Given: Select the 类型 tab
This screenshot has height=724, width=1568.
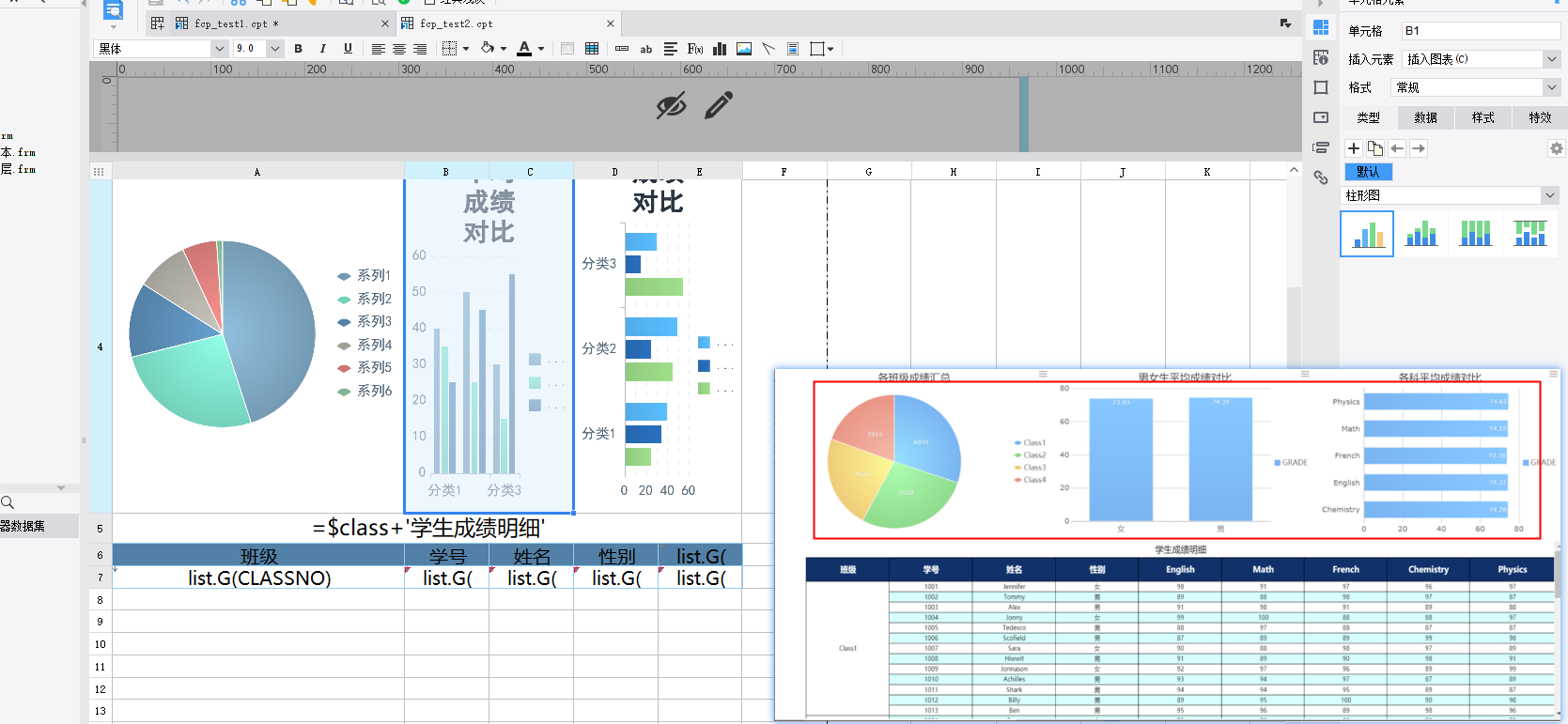Looking at the screenshot, I should tap(1368, 117).
